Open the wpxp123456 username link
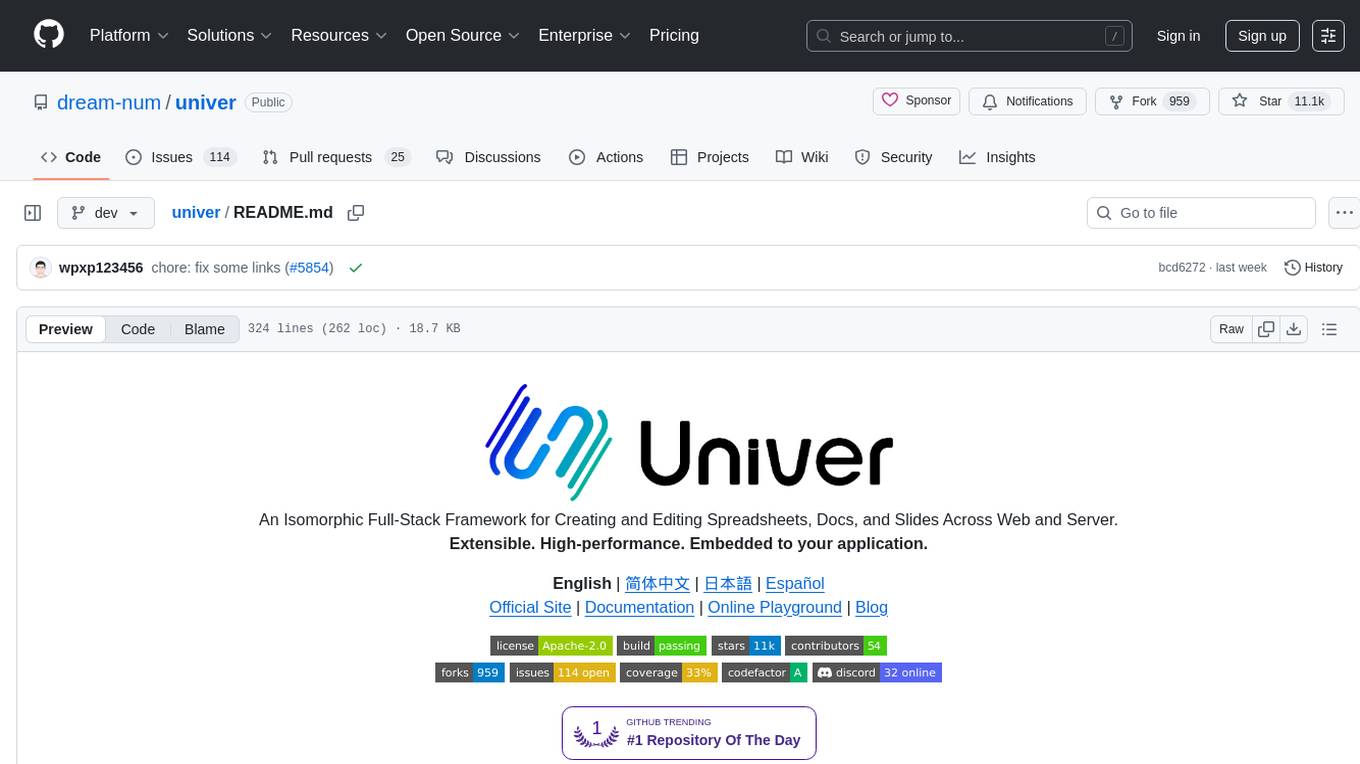This screenshot has width=1360, height=764. (x=101, y=268)
